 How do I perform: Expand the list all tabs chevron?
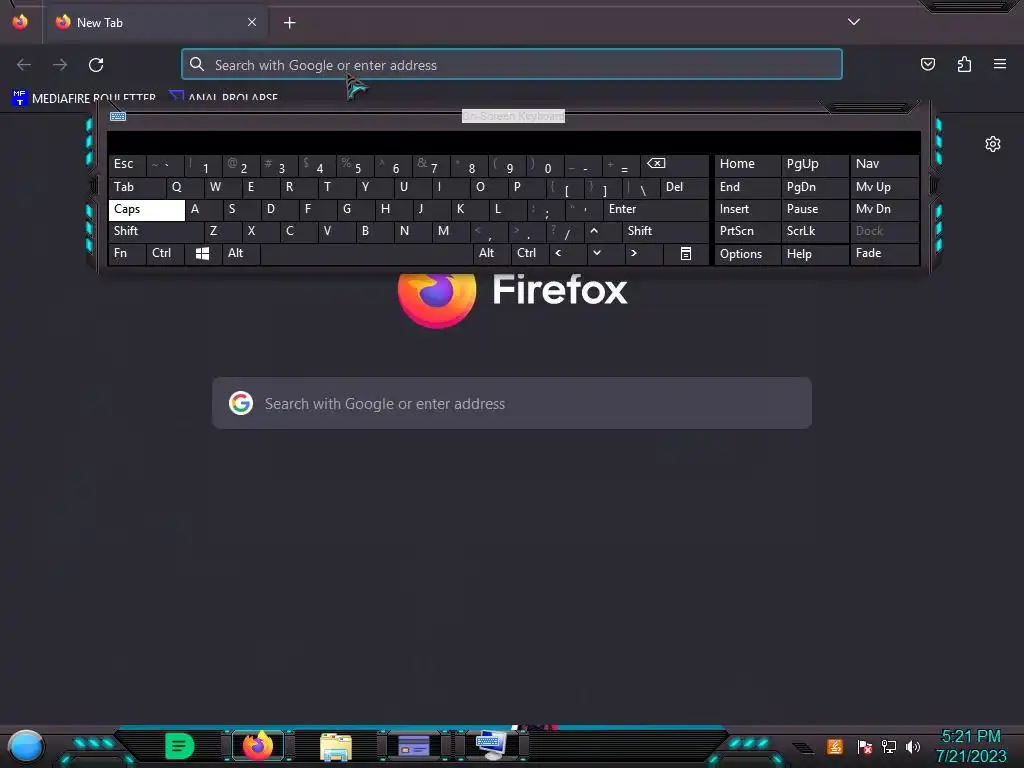click(854, 22)
